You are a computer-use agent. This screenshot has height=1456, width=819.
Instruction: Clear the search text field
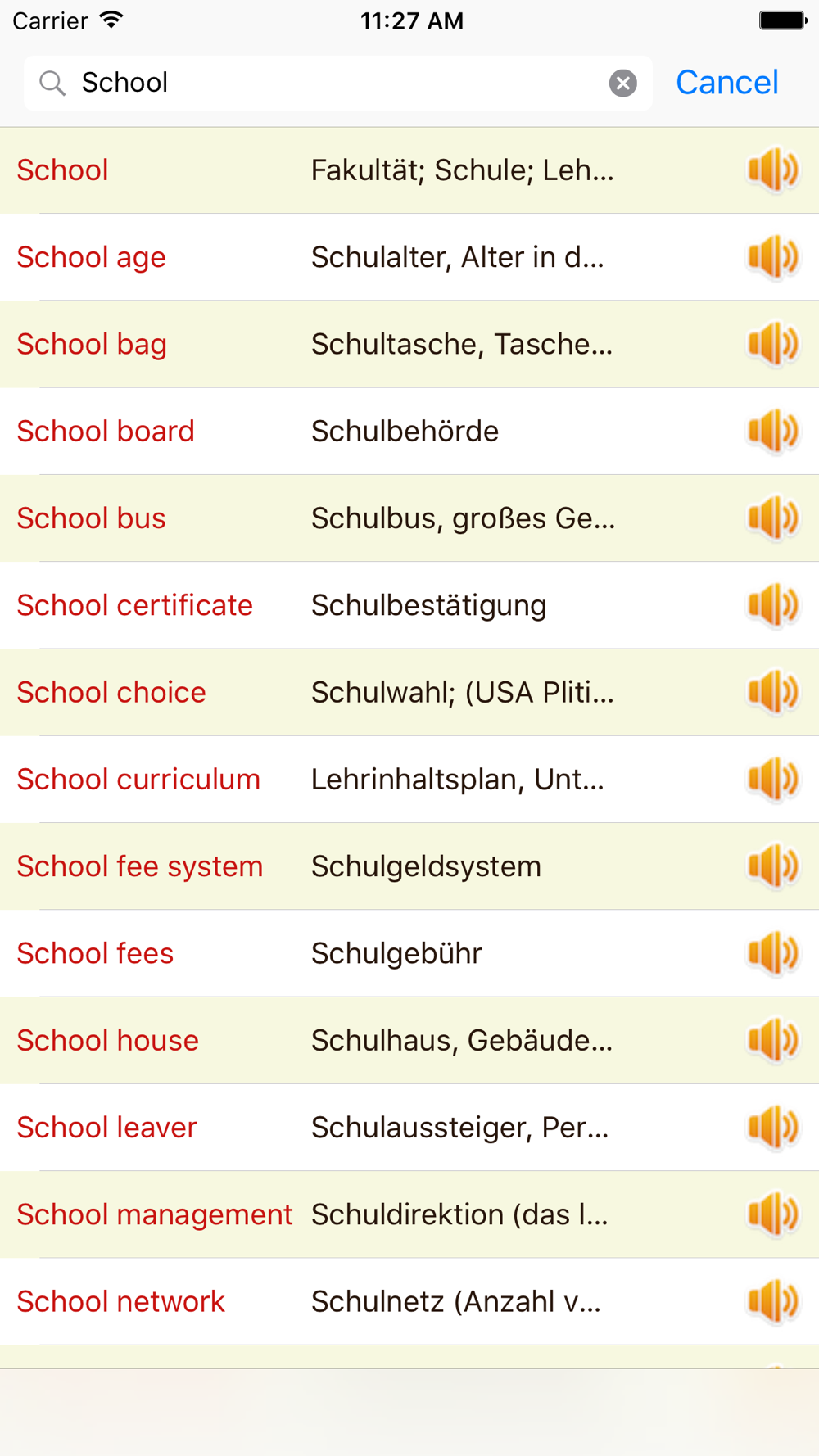pyautogui.click(x=622, y=83)
